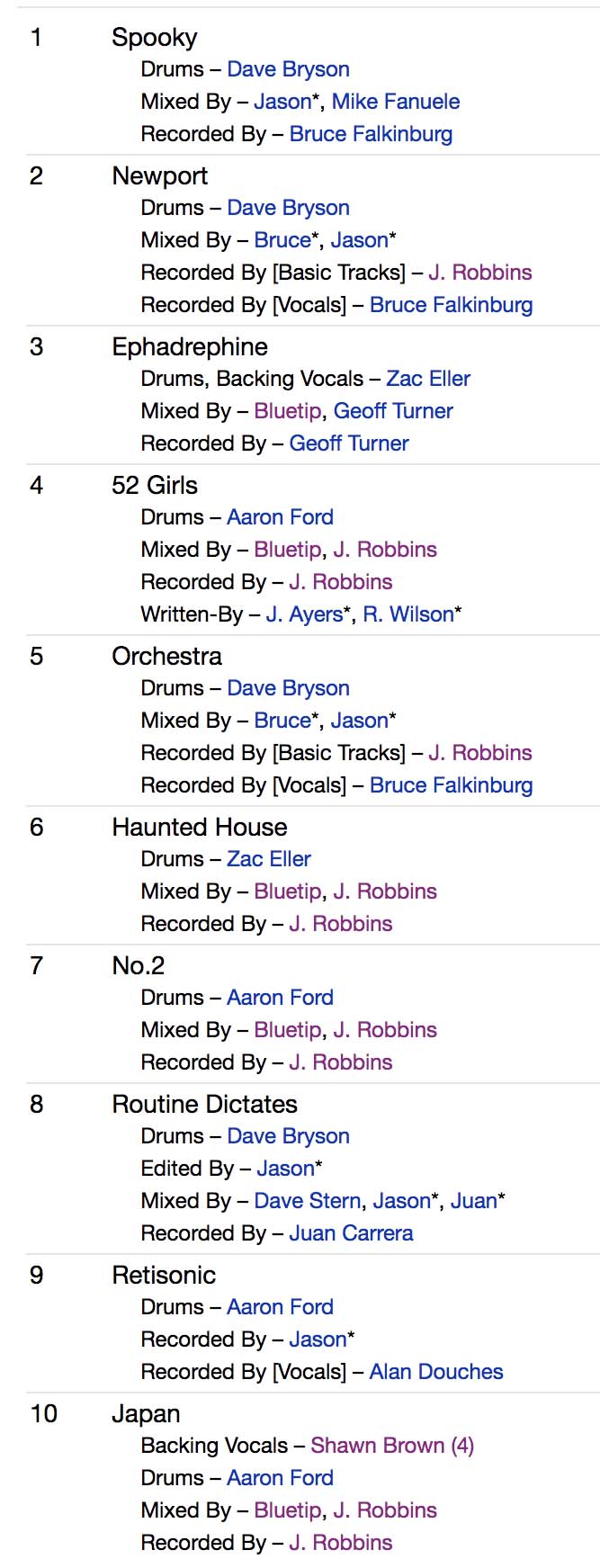Open Zac Eller link under Haunted House
Image resolution: width=600 pixels, height=1568 pixels.
[268, 859]
